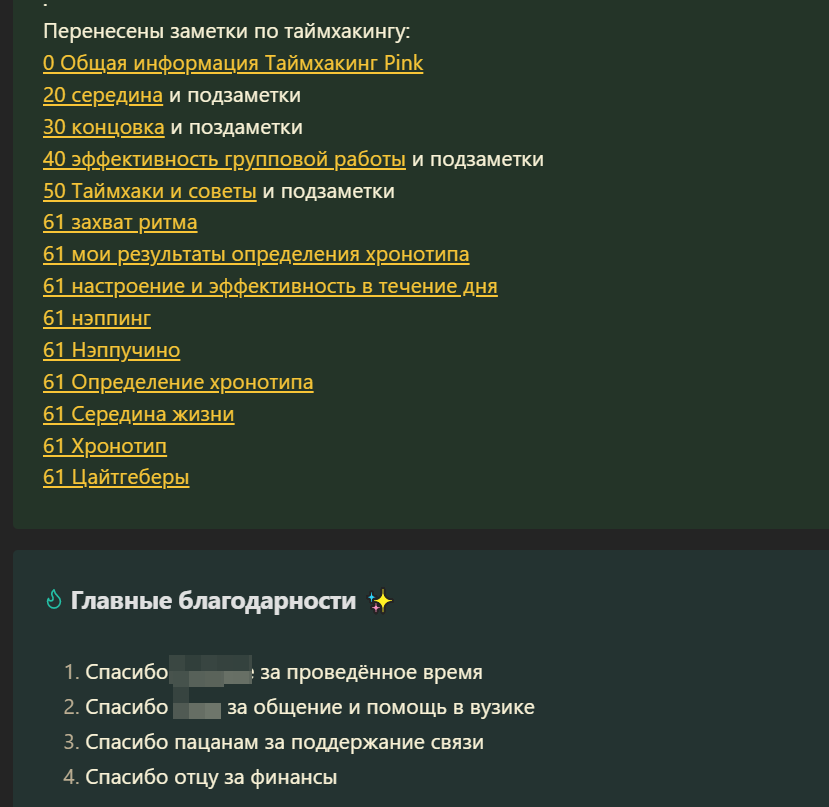Open 61 настроение и эффективность в течение дня

[270, 286]
